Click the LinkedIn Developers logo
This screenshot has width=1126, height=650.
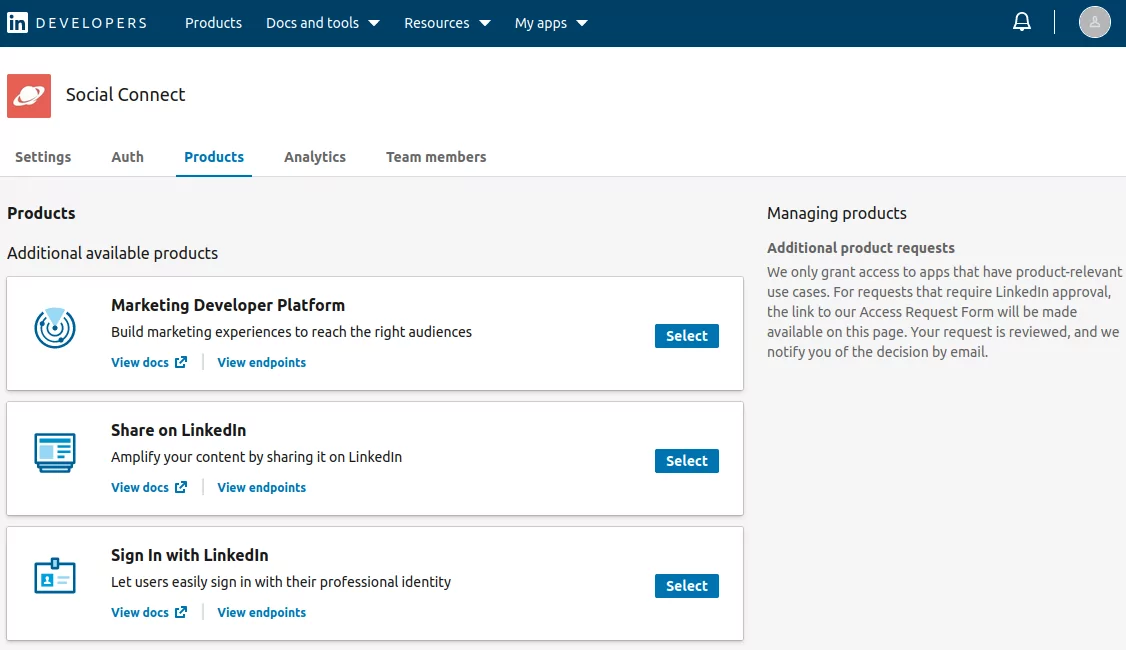tap(77, 23)
